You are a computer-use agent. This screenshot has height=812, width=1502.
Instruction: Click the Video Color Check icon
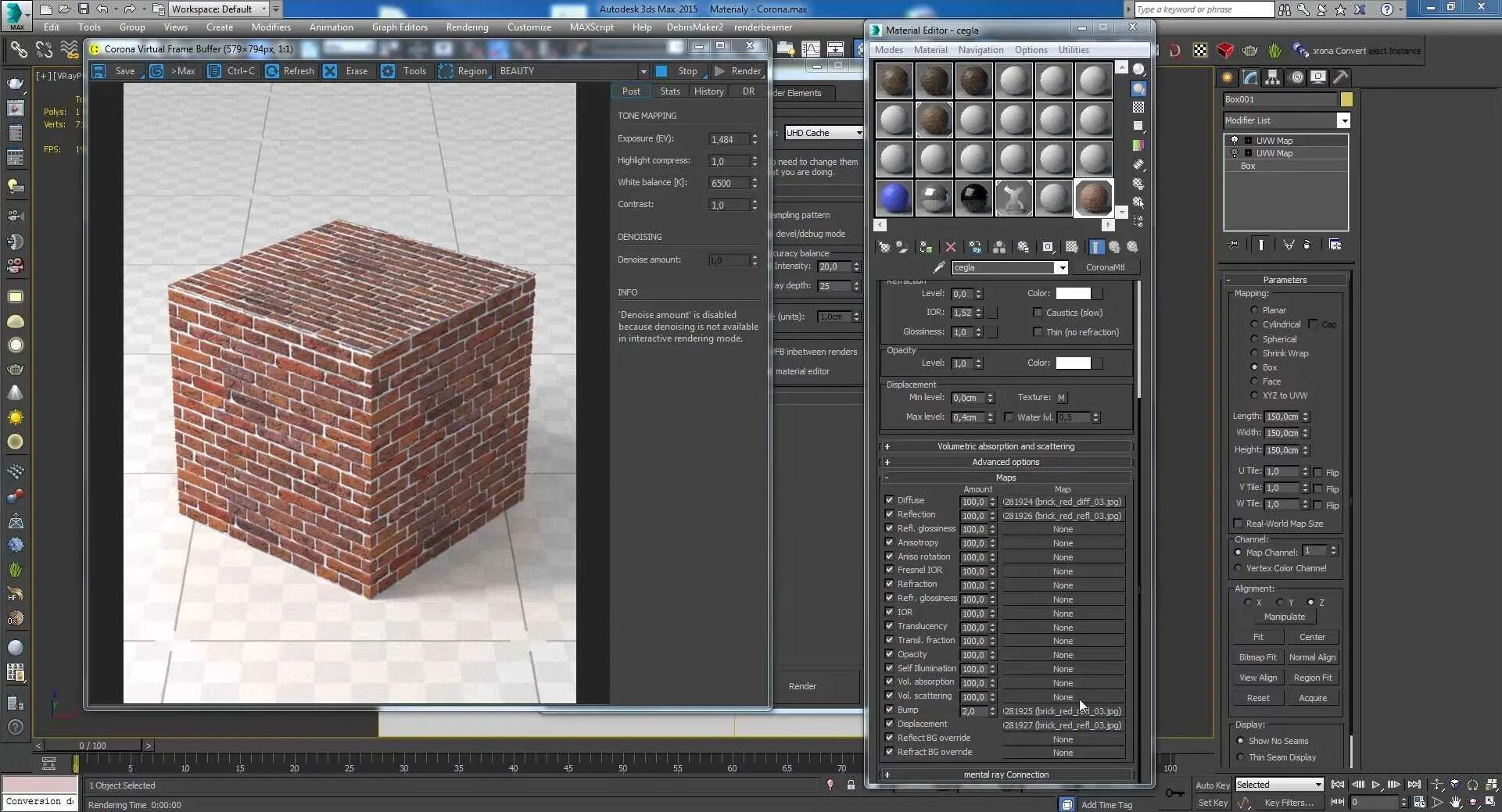pos(1138,145)
